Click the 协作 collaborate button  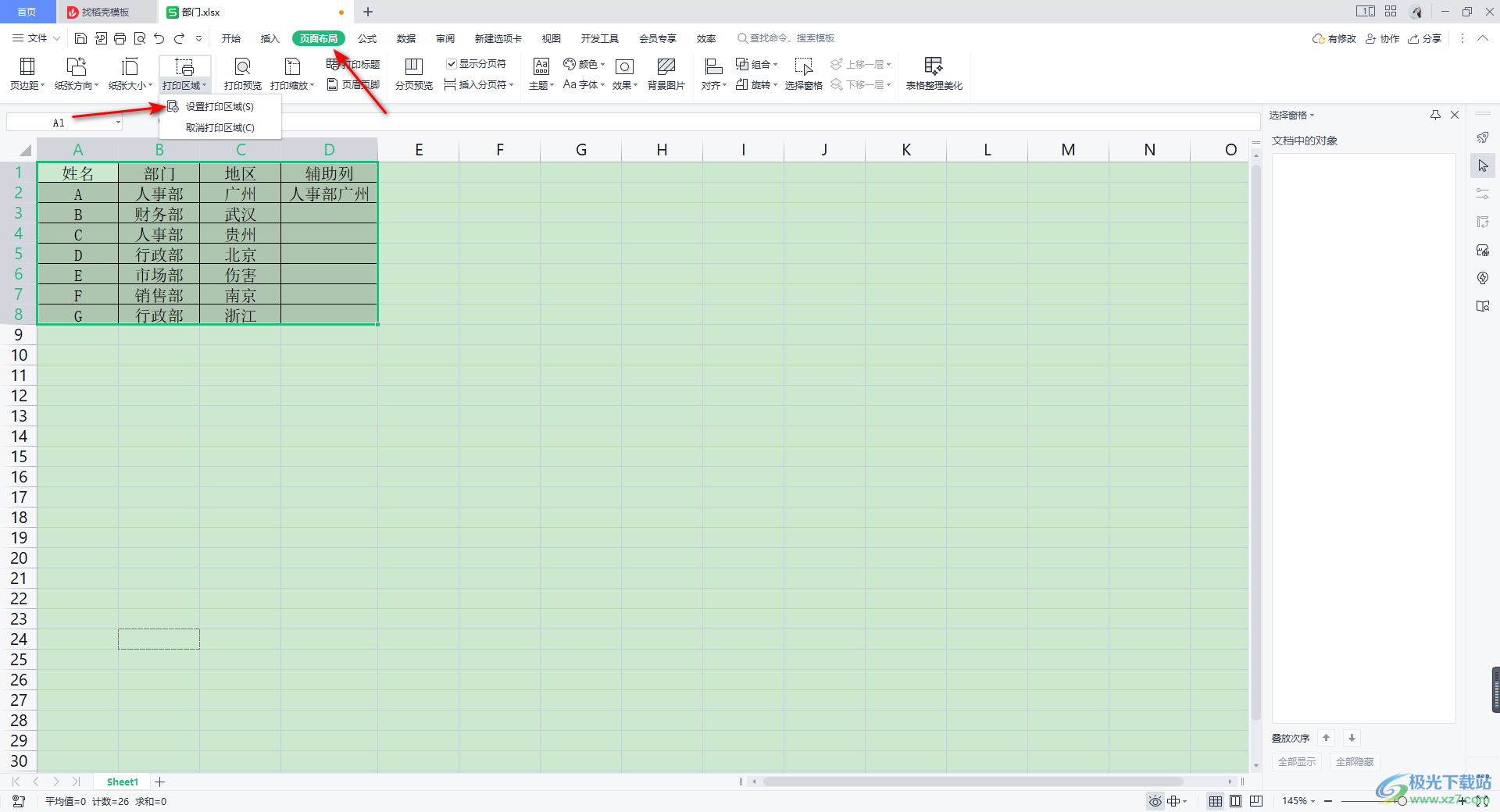click(1383, 38)
